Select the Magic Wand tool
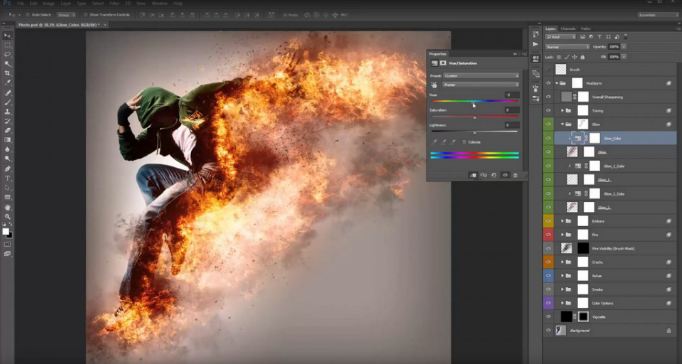The height and width of the screenshot is (364, 682). pyautogui.click(x=7, y=64)
